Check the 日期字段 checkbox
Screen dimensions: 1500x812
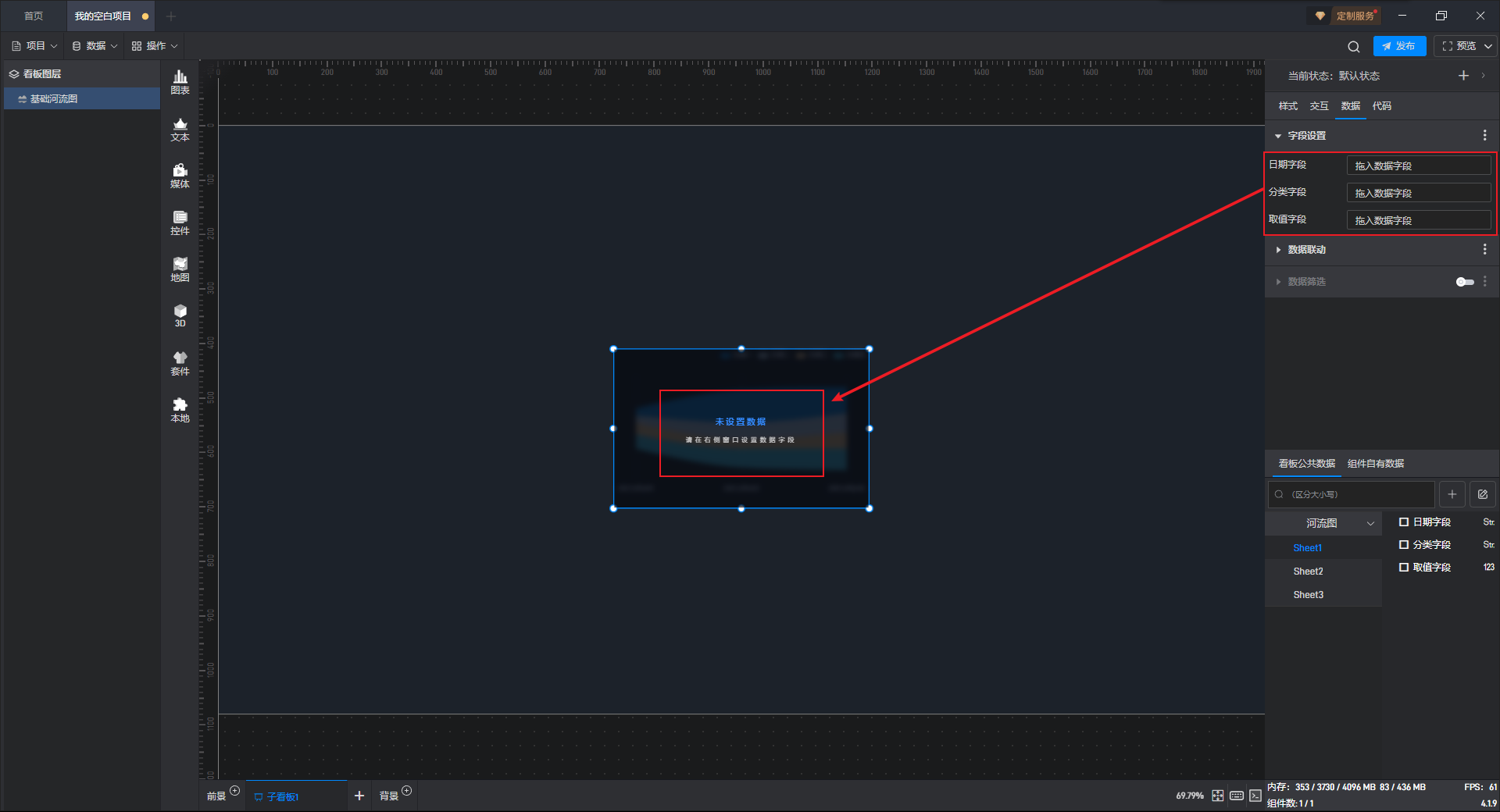point(1404,522)
